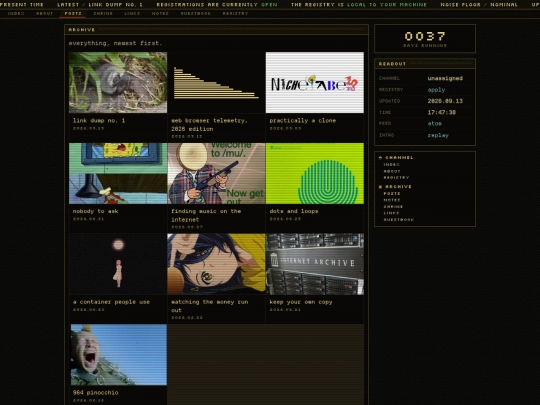Open 'finding music on the internet' post title
The image size is (540, 405).
(x=206, y=215)
